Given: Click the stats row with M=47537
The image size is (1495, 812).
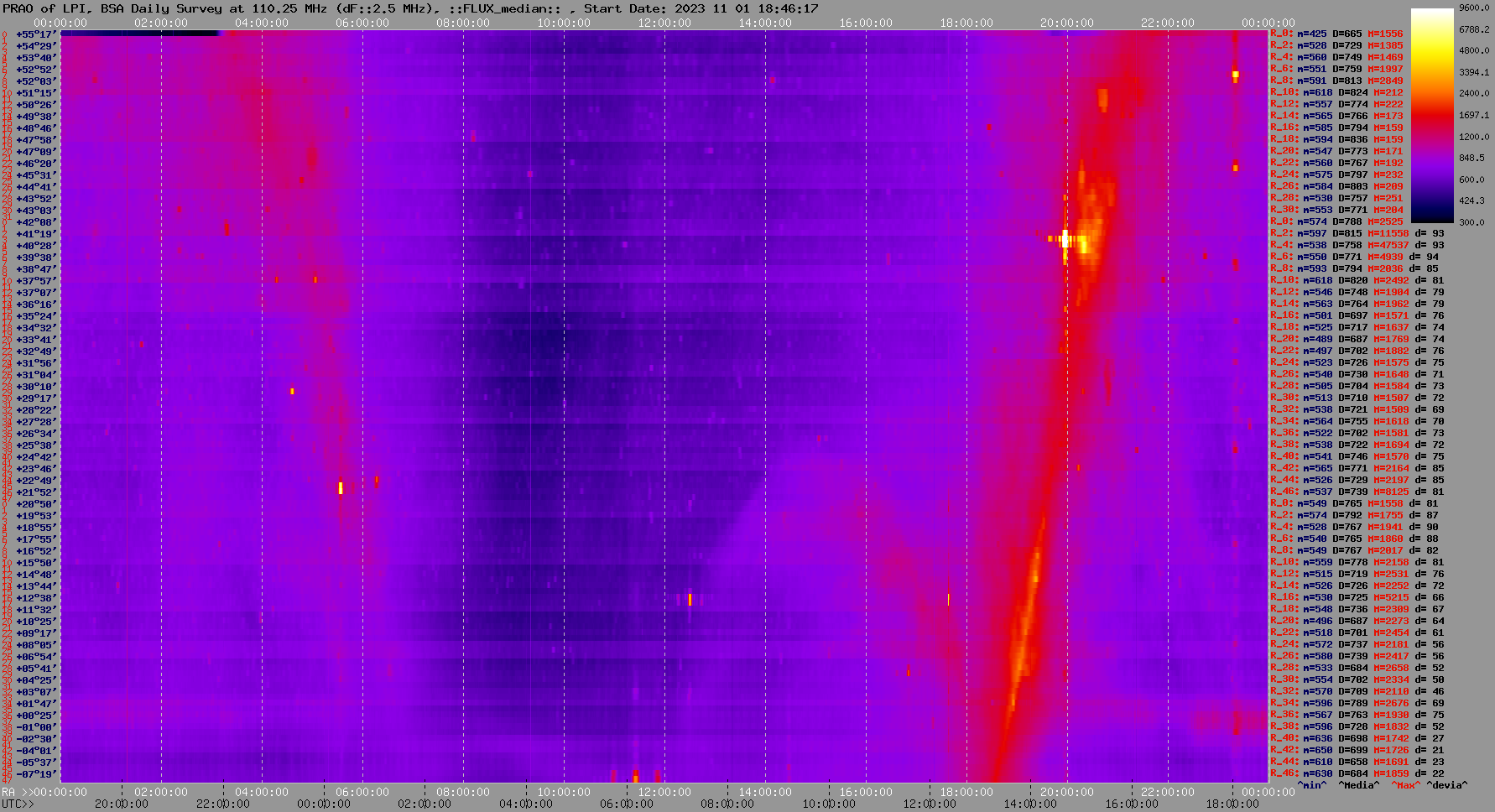Looking at the screenshot, I should (x=1357, y=246).
